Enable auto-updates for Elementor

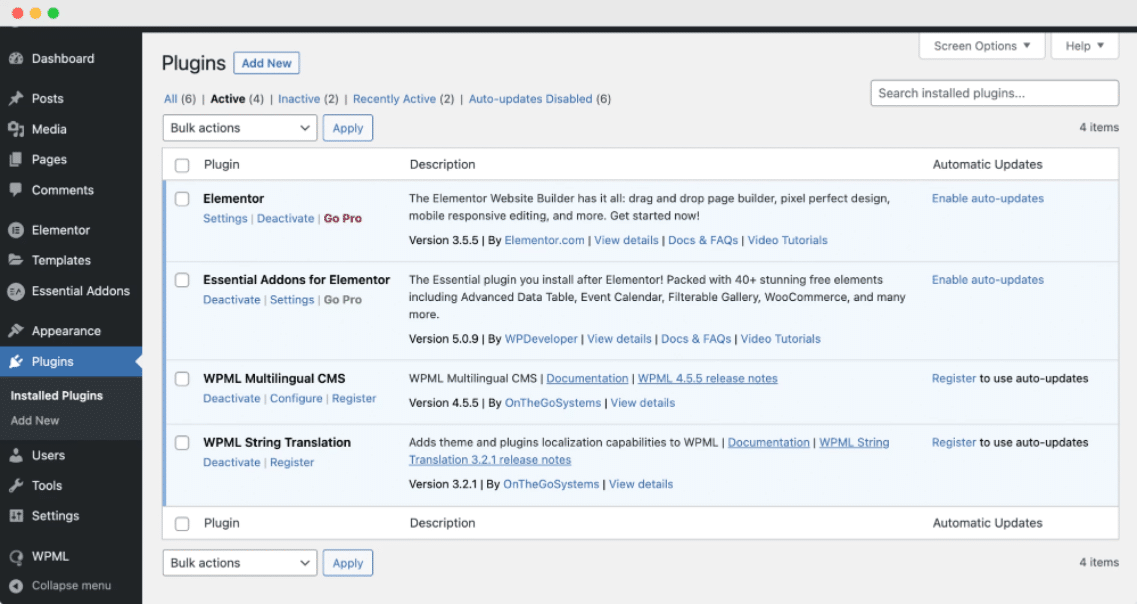[x=987, y=198]
